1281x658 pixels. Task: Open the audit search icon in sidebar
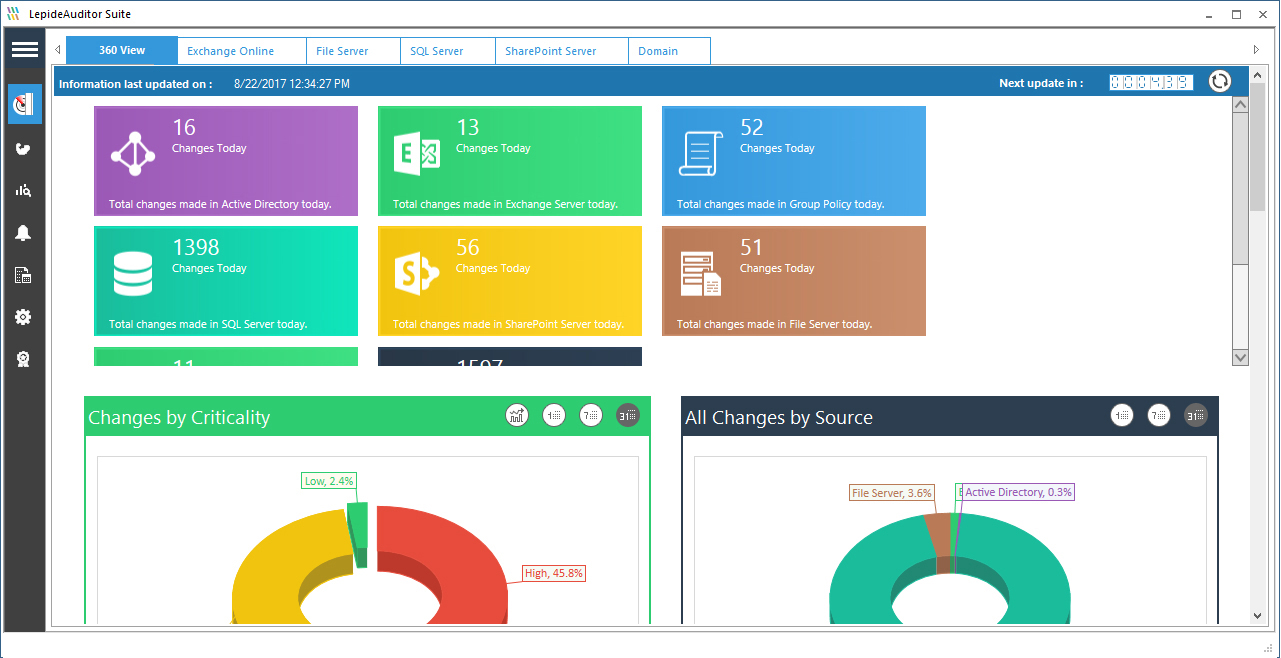(23, 190)
